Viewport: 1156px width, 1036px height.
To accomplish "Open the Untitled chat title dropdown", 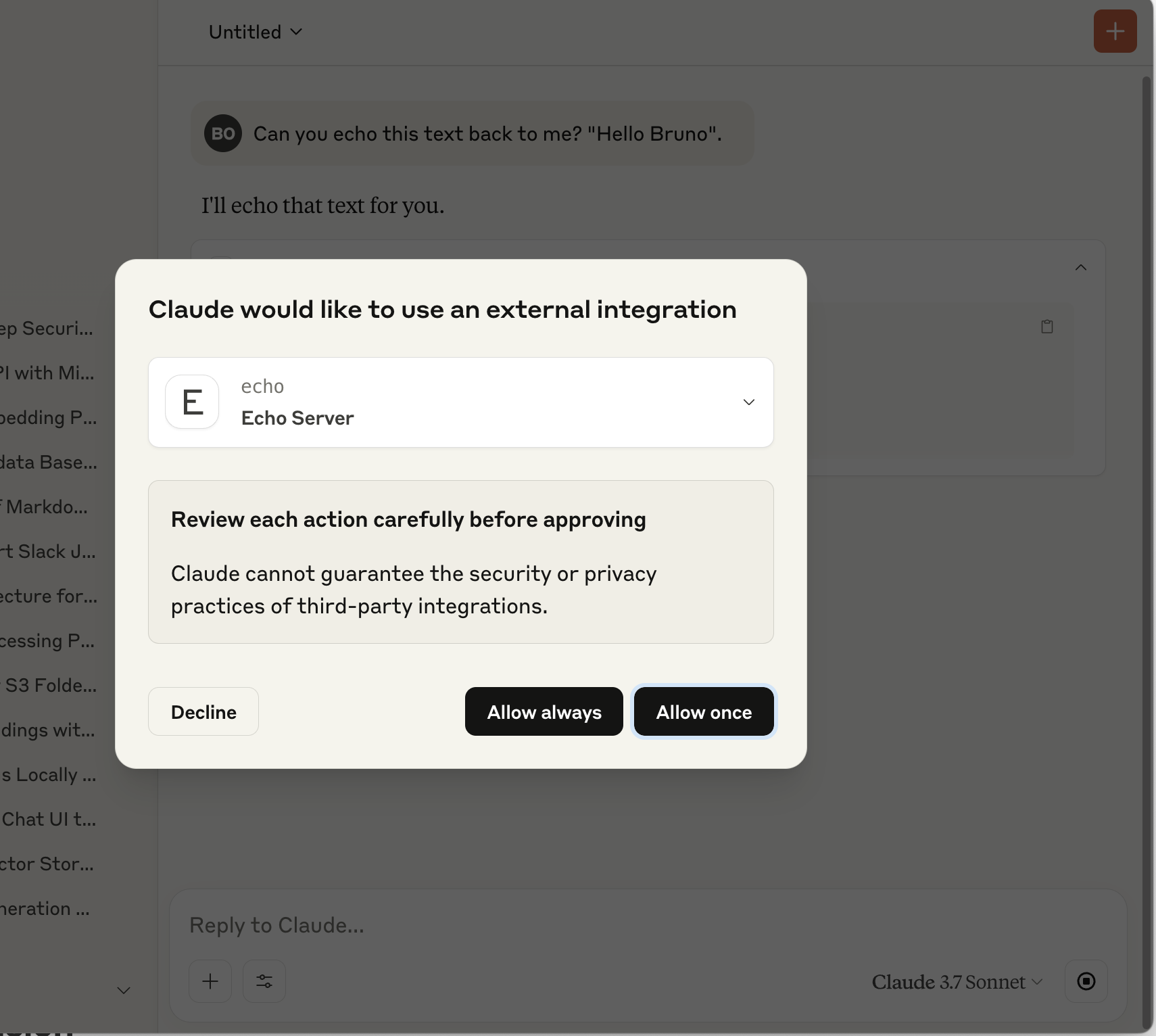I will pos(256,32).
